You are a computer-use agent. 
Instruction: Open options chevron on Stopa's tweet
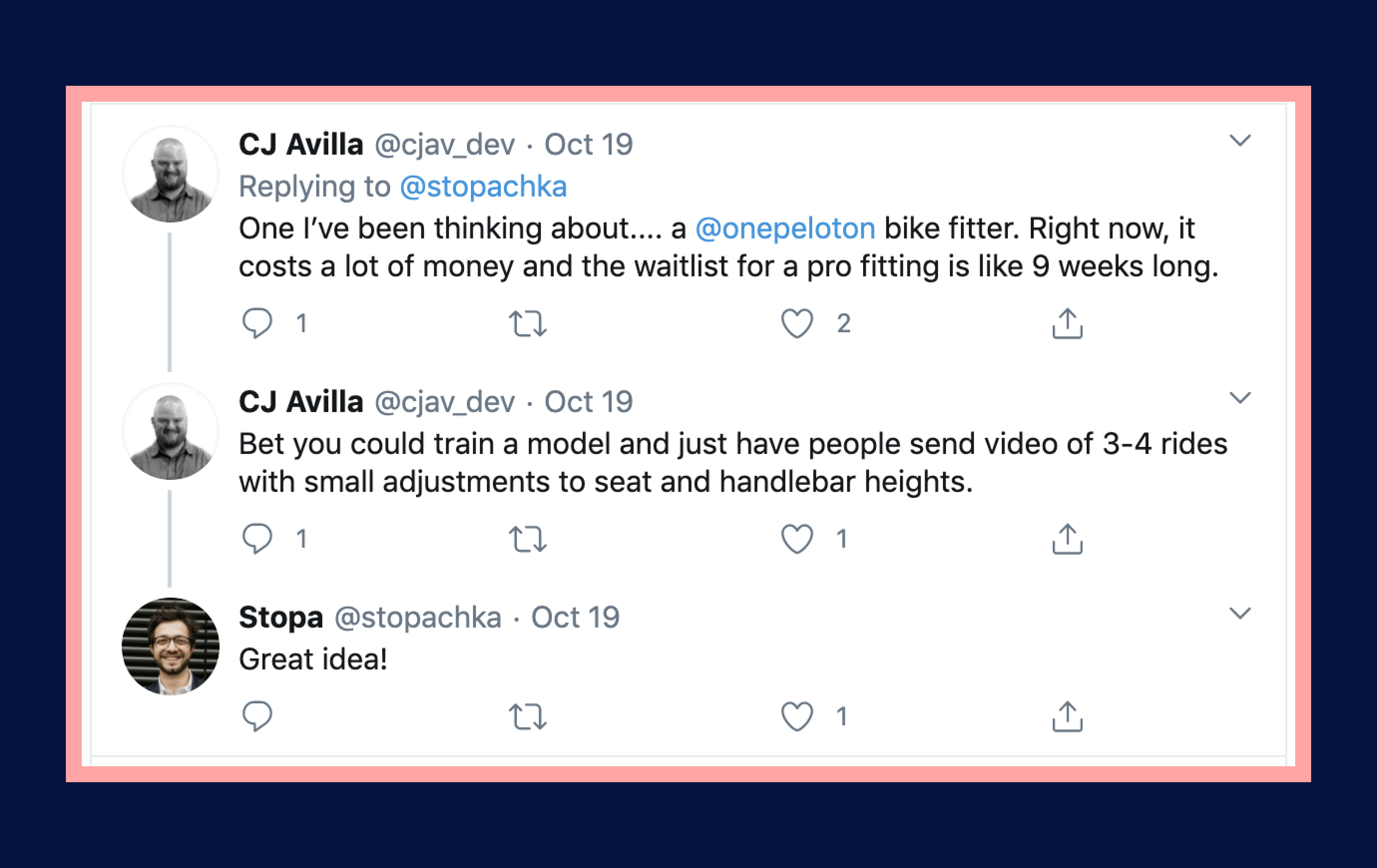(1240, 613)
